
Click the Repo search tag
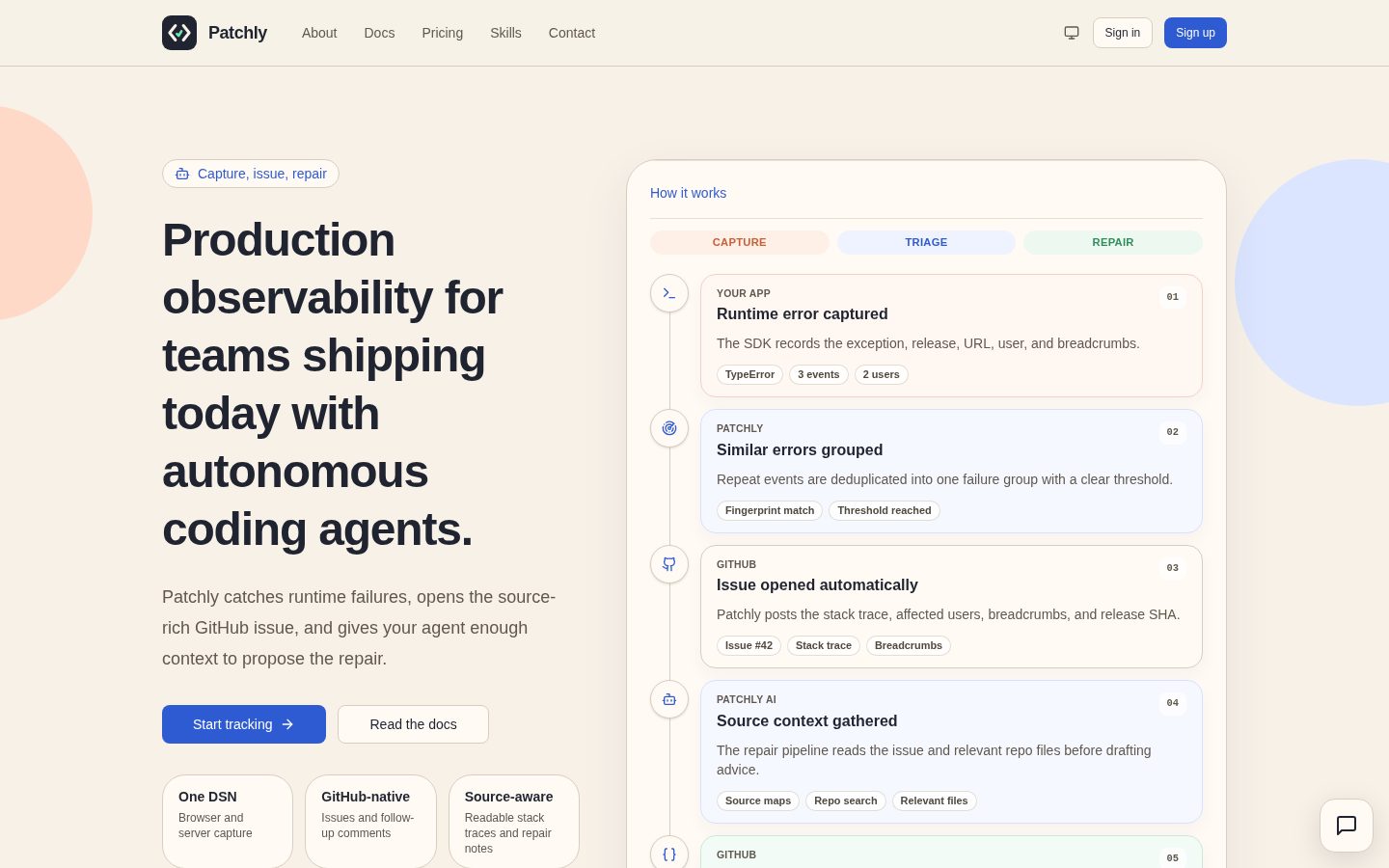(846, 800)
